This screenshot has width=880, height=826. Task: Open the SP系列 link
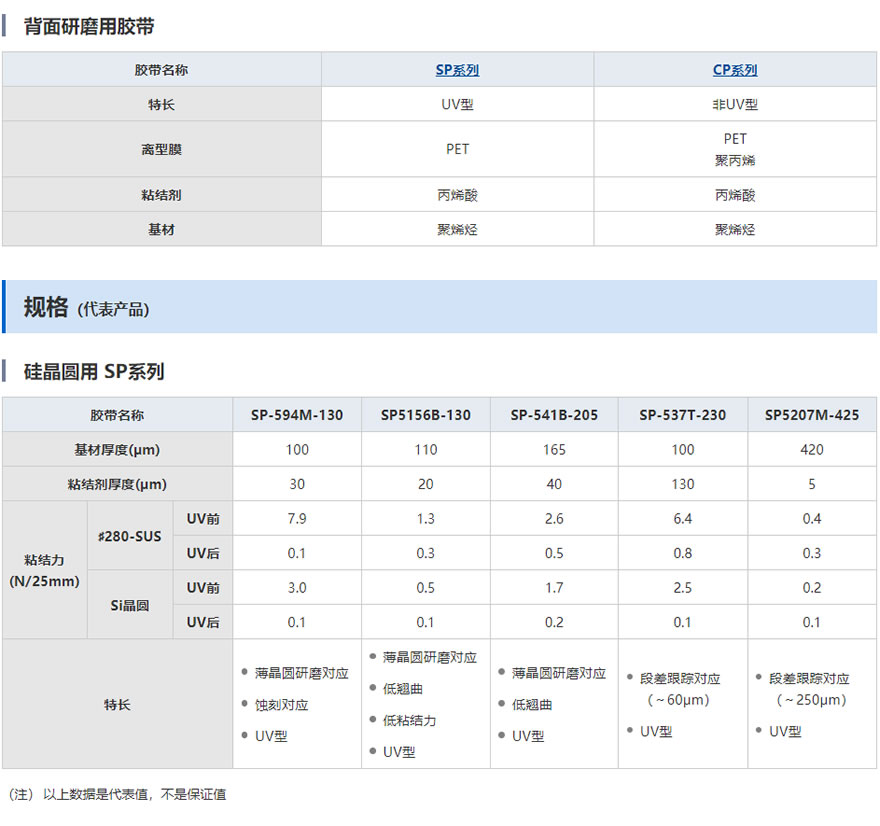coord(457,70)
